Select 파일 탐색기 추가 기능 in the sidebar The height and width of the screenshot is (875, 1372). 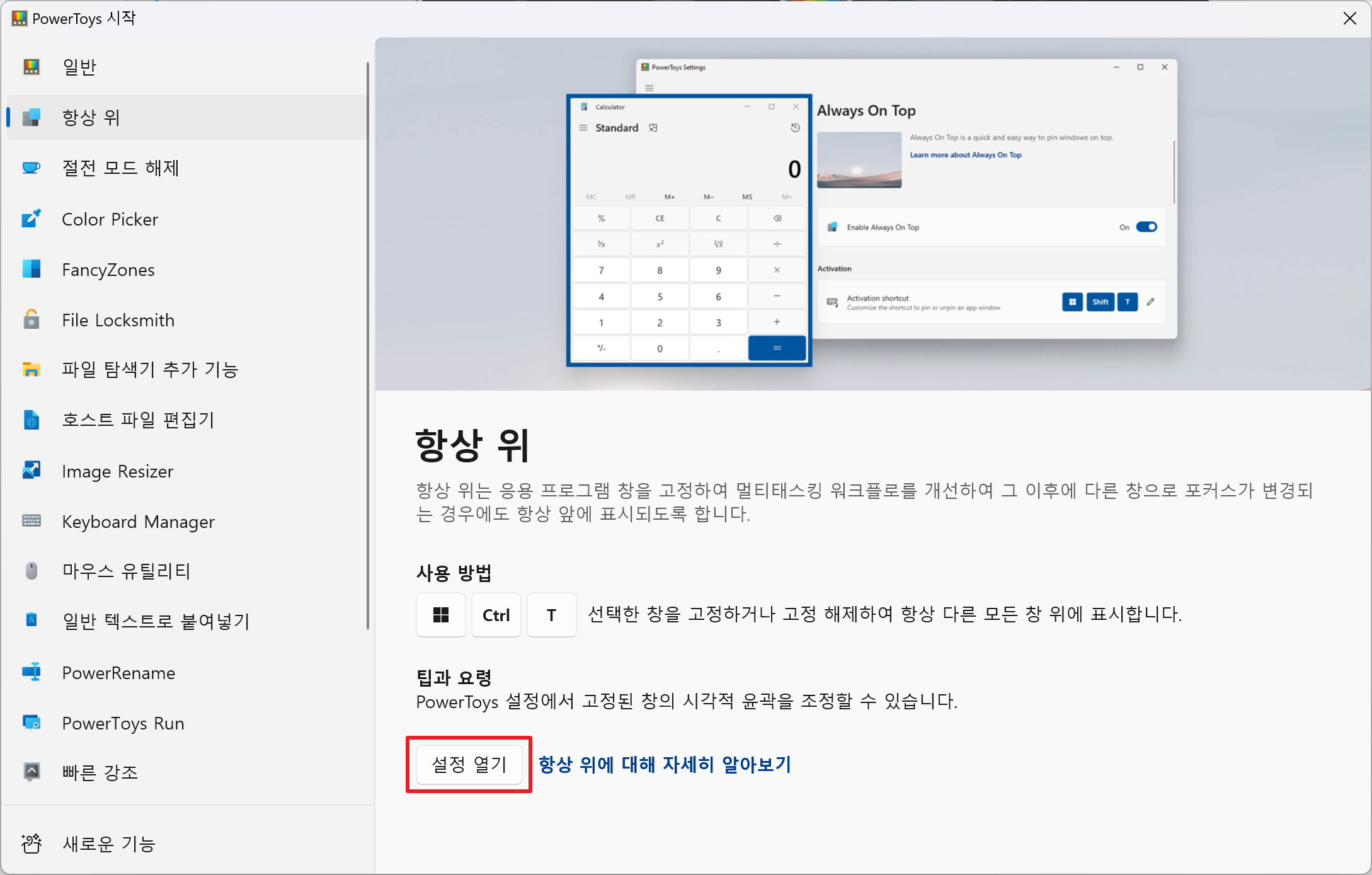pos(150,370)
